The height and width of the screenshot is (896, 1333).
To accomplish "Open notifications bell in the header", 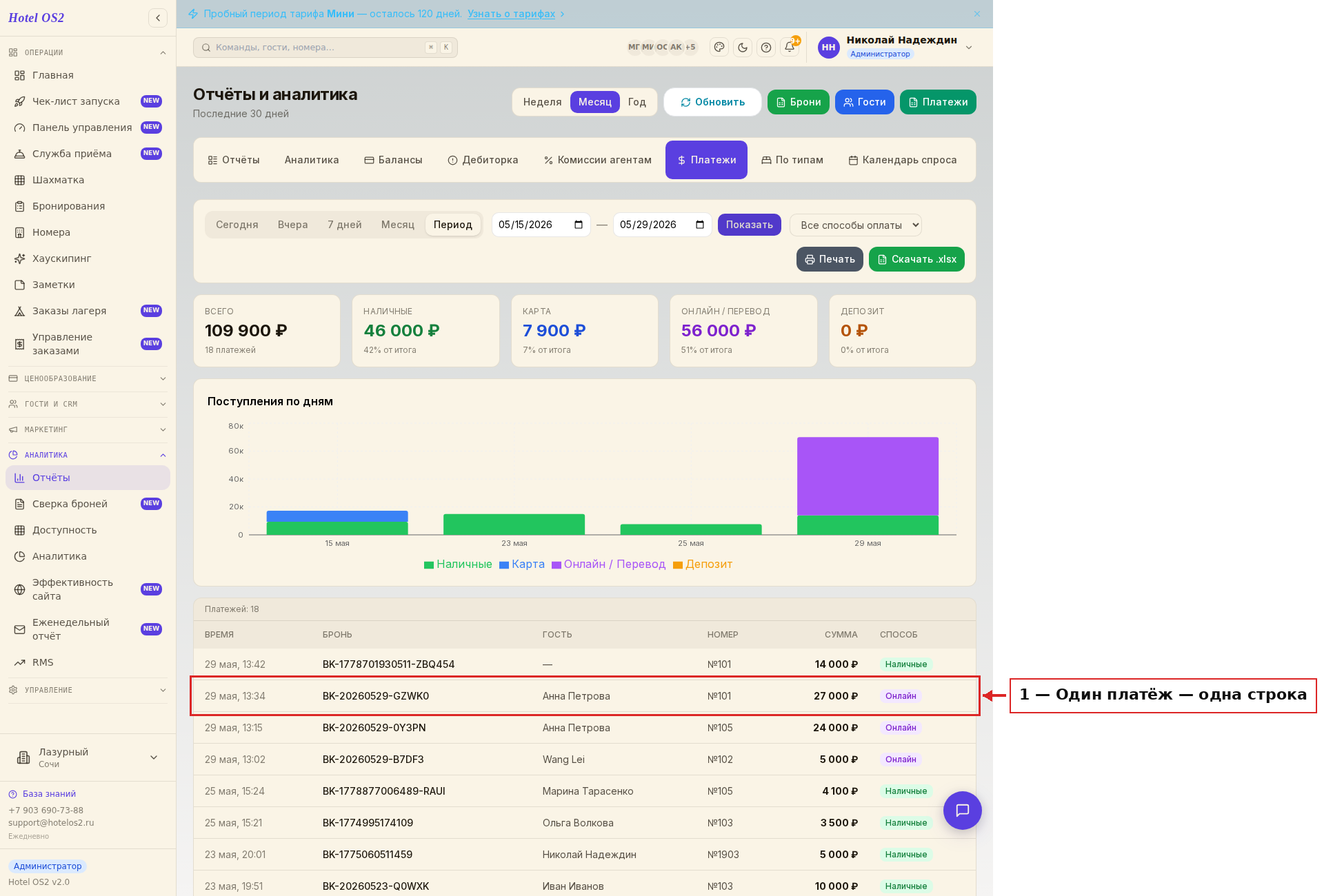I will point(790,48).
